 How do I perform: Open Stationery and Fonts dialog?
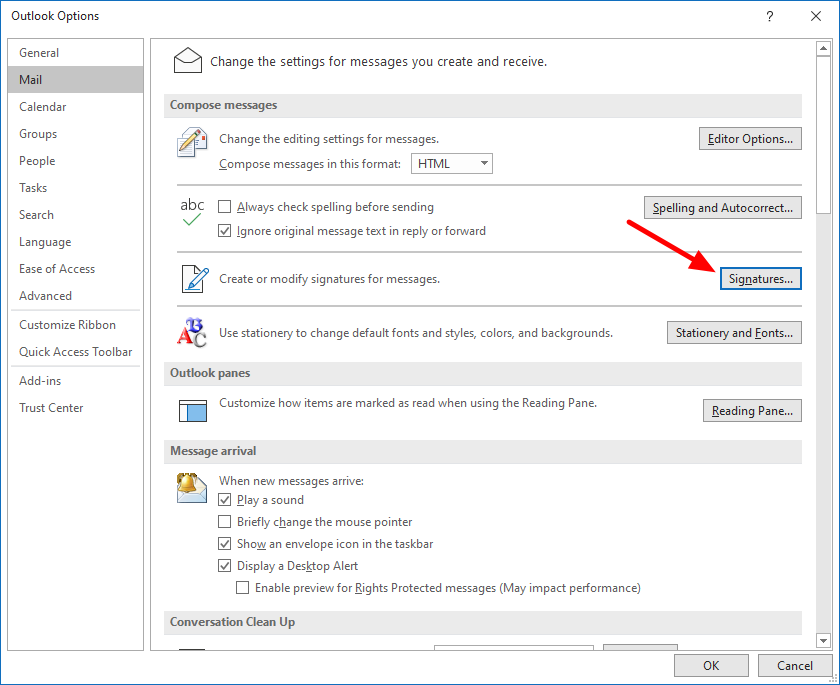click(x=734, y=333)
